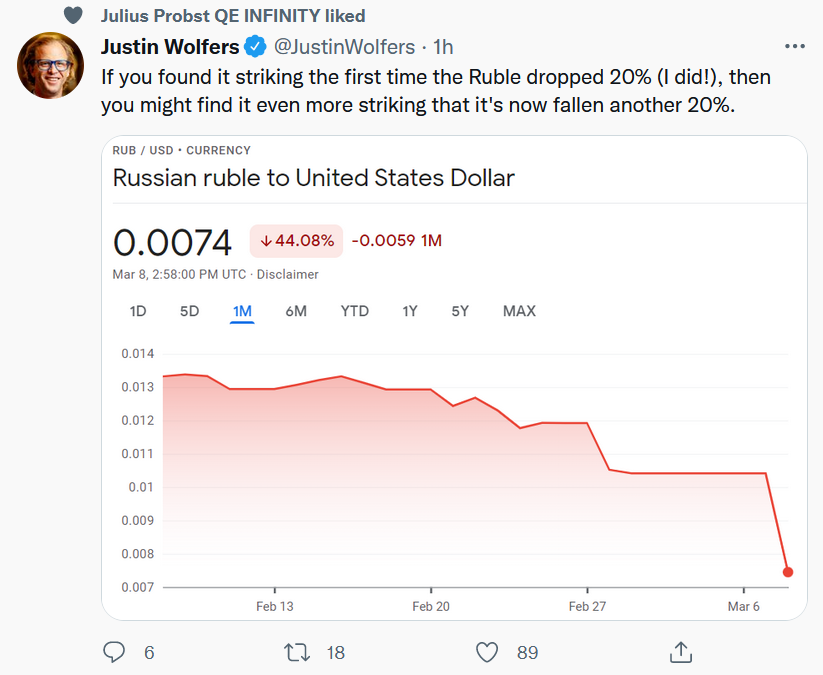Select the MAX chart range
The width and height of the screenshot is (823, 675).
(x=519, y=311)
